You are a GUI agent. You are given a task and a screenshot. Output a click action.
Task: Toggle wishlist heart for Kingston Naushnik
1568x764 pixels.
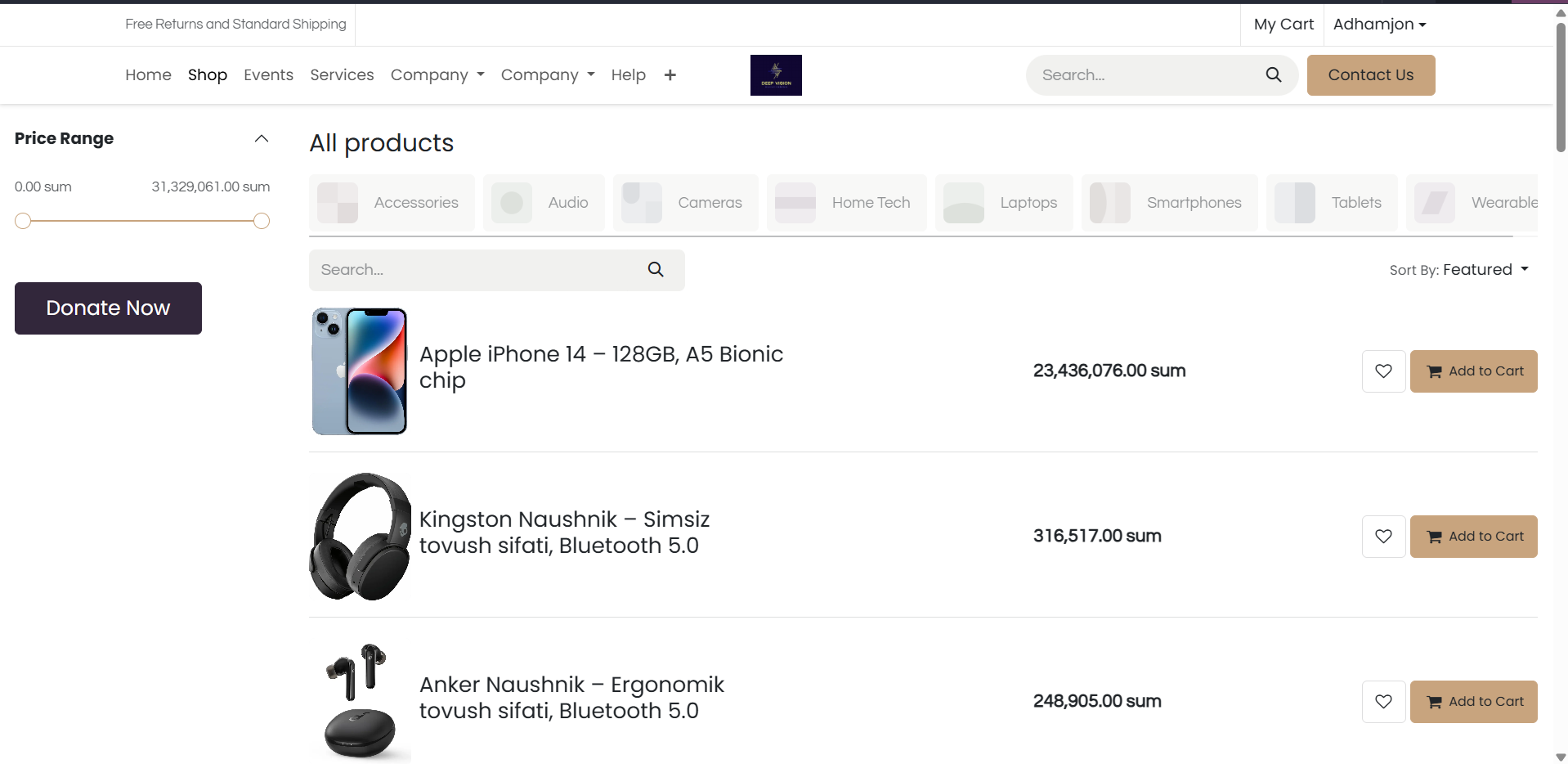[1382, 537]
